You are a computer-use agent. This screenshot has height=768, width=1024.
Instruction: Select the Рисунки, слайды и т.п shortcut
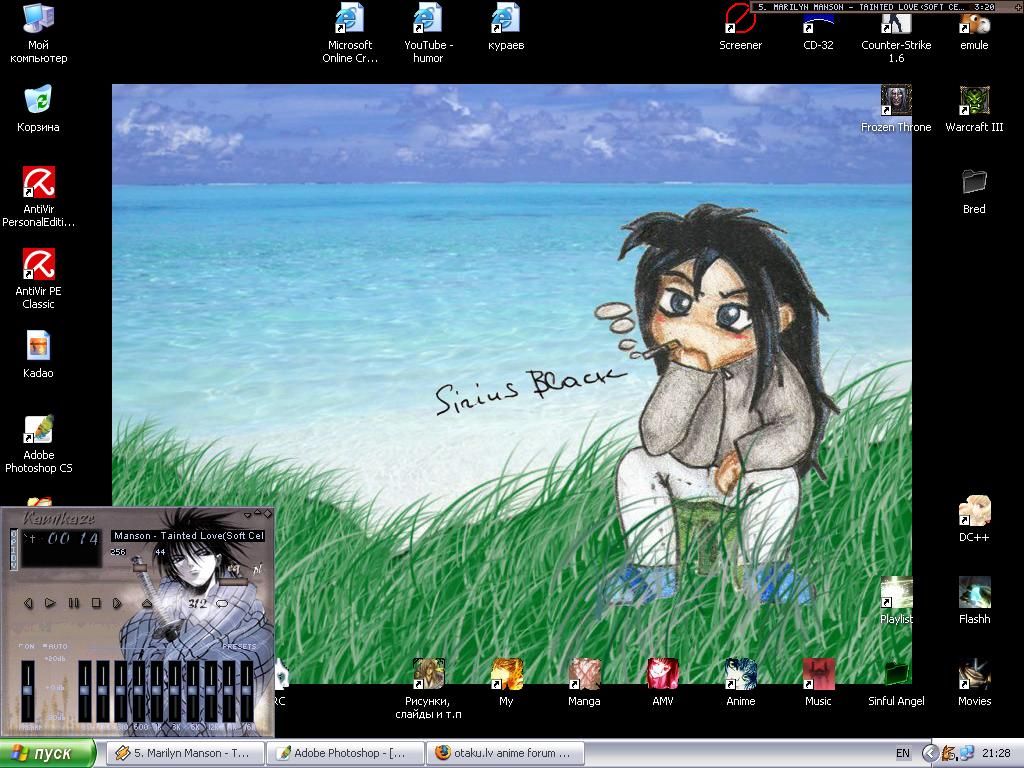[428, 689]
